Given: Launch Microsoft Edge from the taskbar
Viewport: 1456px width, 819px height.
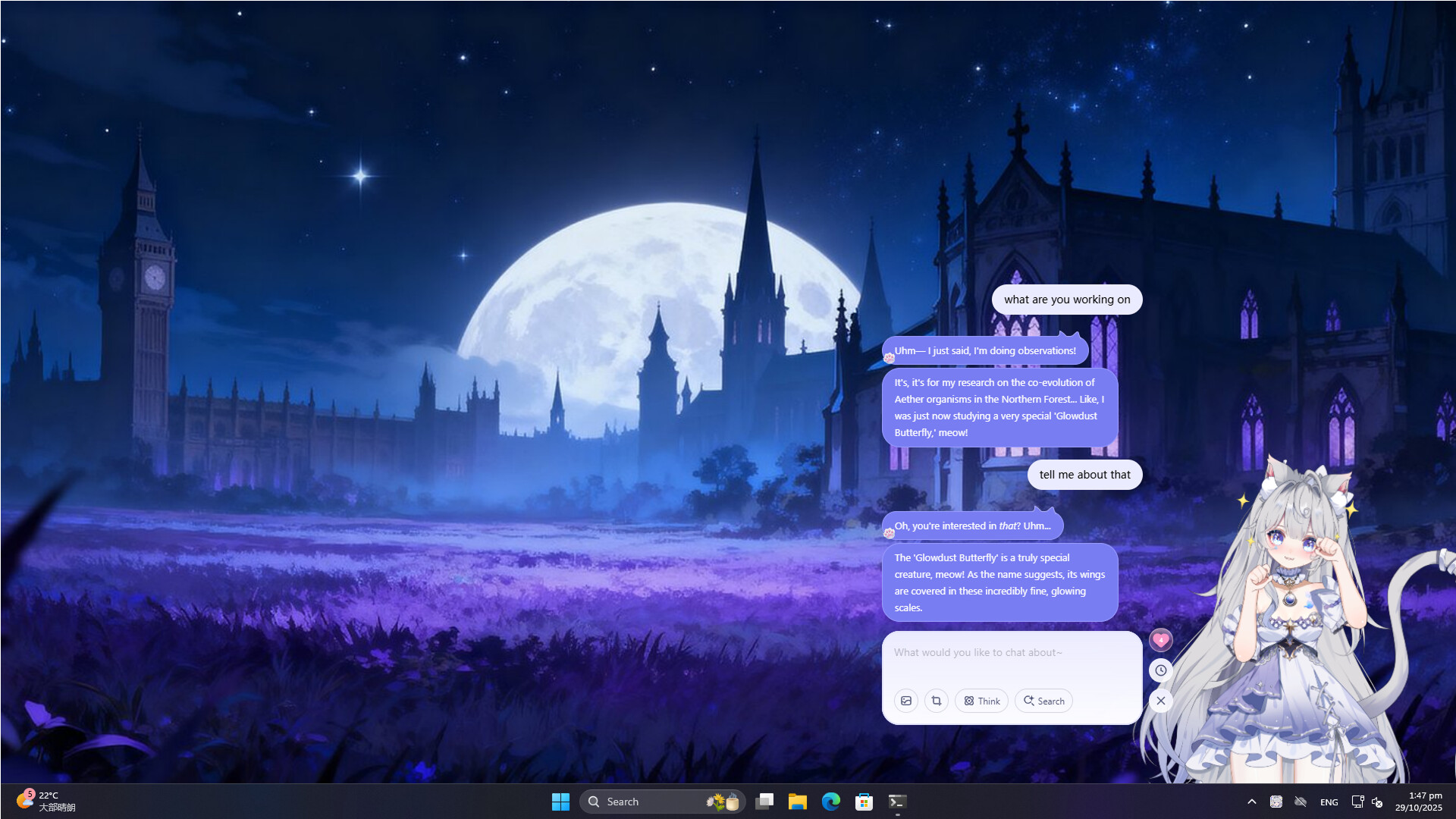Looking at the screenshot, I should pyautogui.click(x=830, y=801).
